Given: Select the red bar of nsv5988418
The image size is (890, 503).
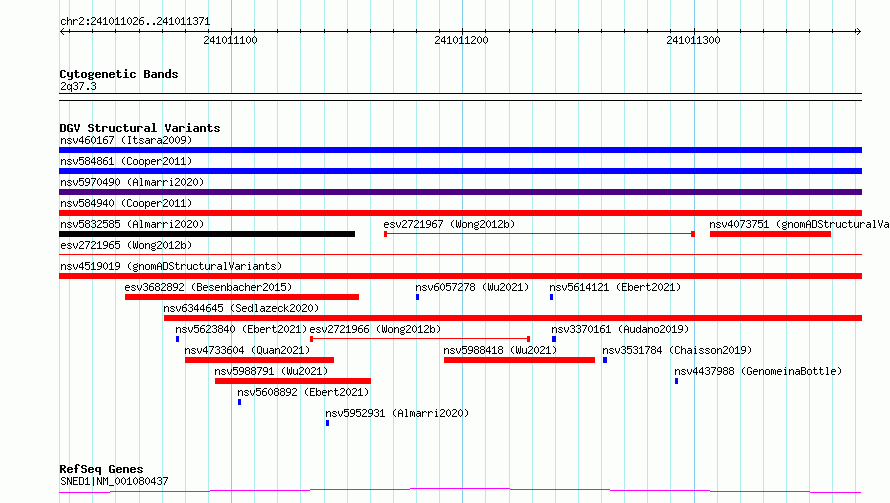Looking at the screenshot, I should click(x=519, y=360).
